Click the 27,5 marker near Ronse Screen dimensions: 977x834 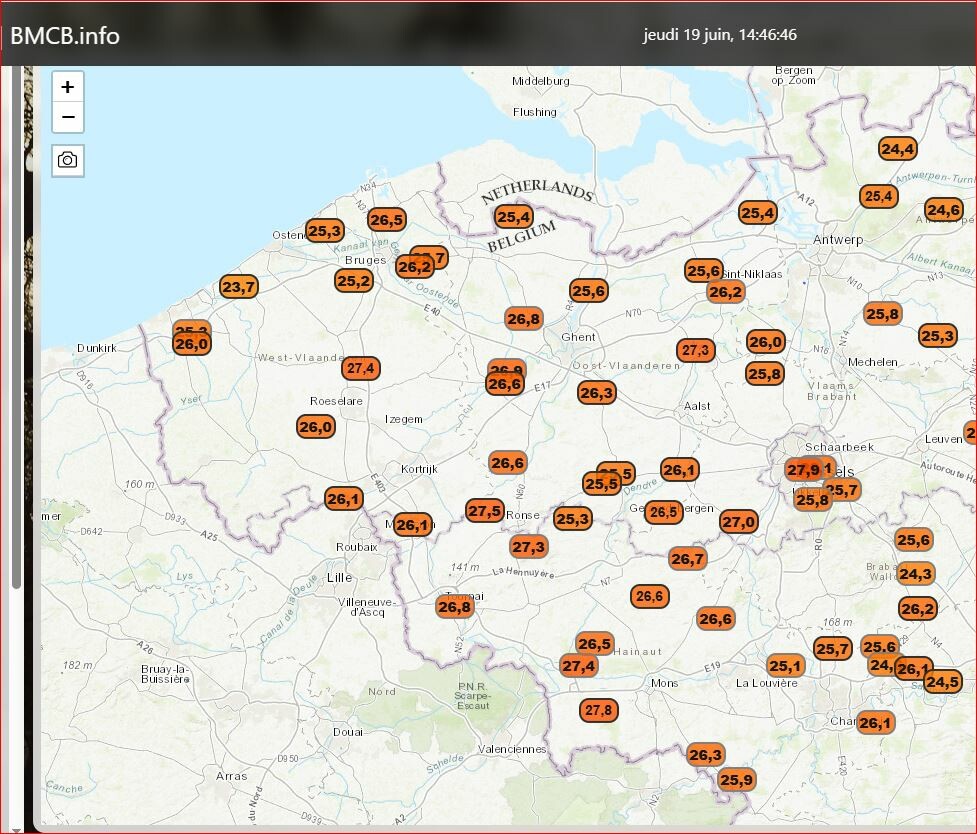(x=484, y=511)
